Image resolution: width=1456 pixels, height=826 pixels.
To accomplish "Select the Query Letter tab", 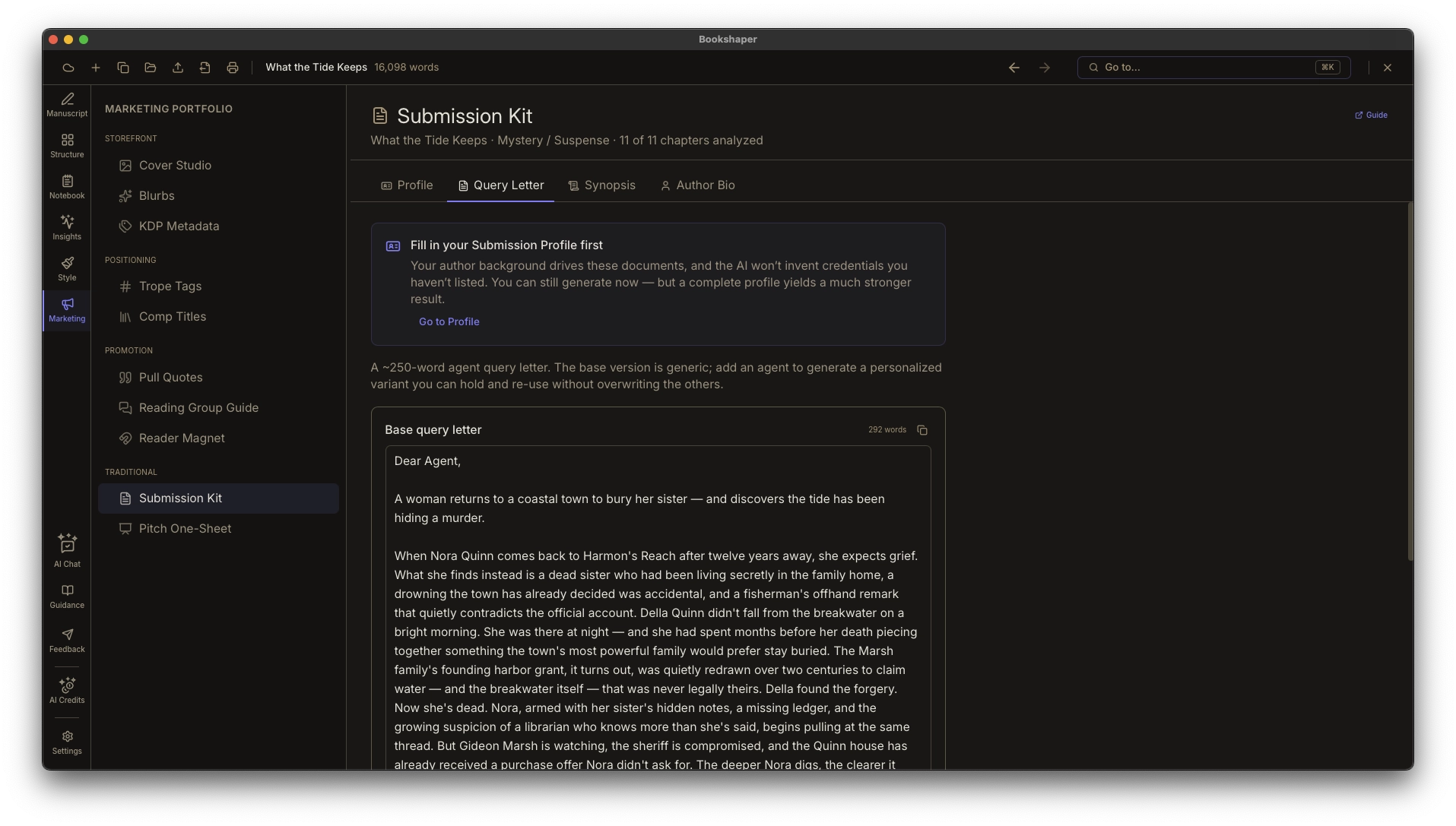I will pos(500,185).
